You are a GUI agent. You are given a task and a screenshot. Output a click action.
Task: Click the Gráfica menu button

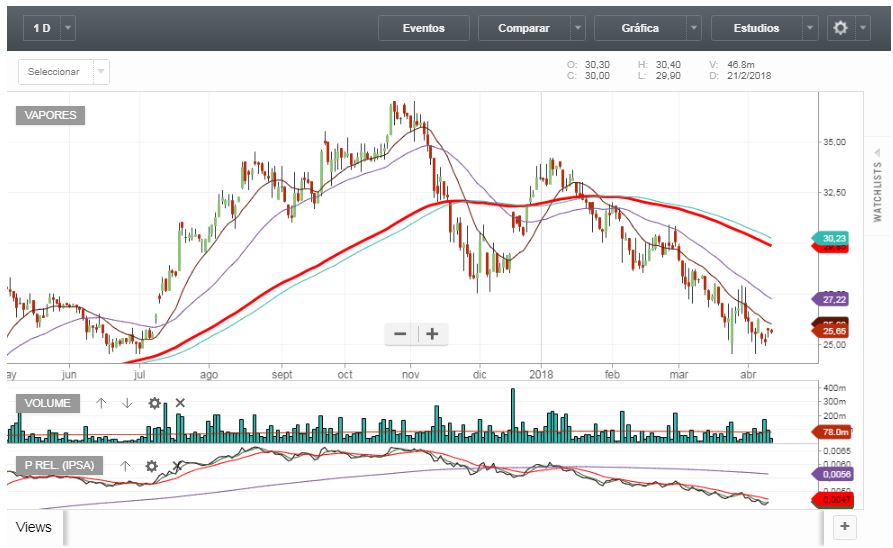pos(640,28)
